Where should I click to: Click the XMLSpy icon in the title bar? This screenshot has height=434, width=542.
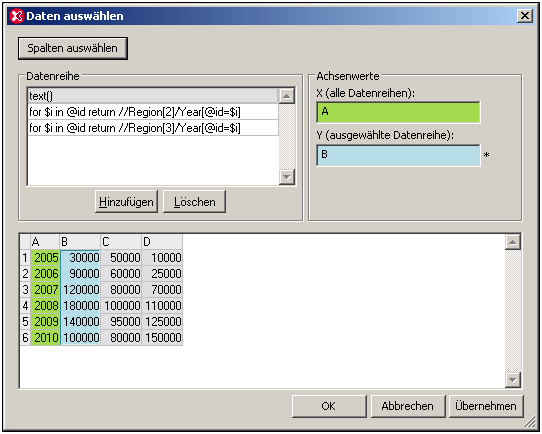point(17,16)
